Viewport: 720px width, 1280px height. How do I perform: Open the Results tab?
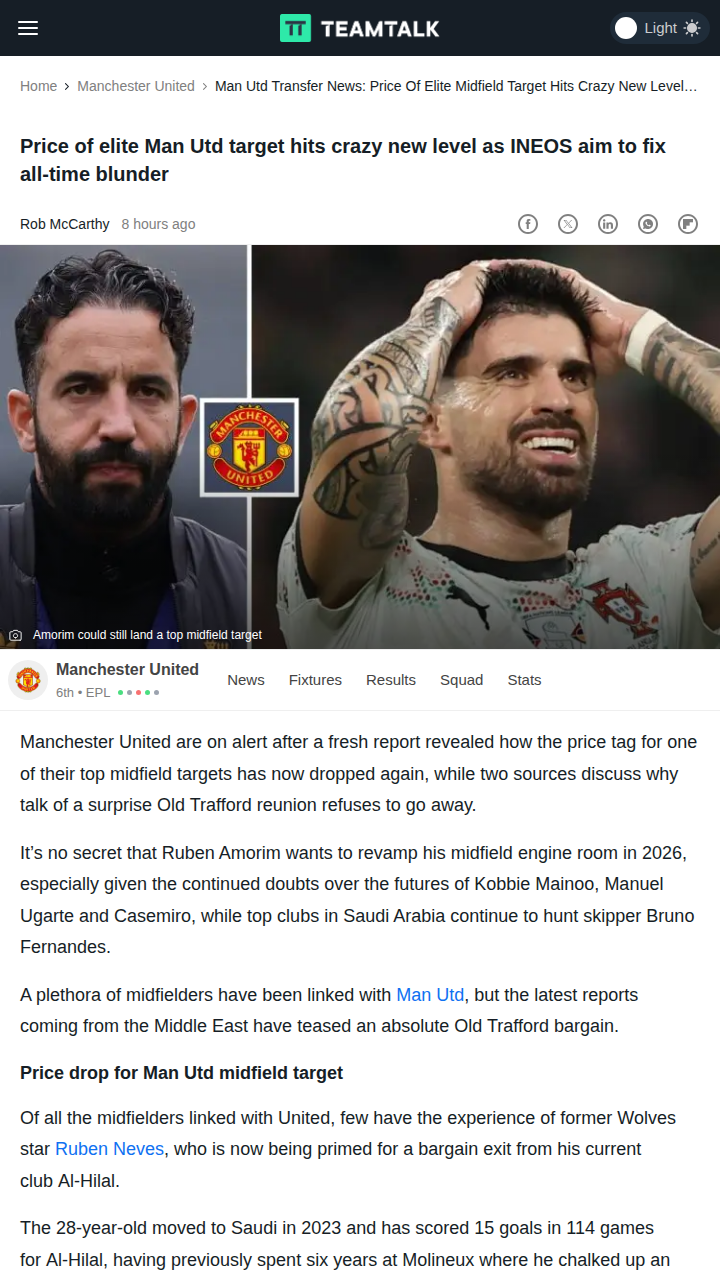tap(391, 680)
